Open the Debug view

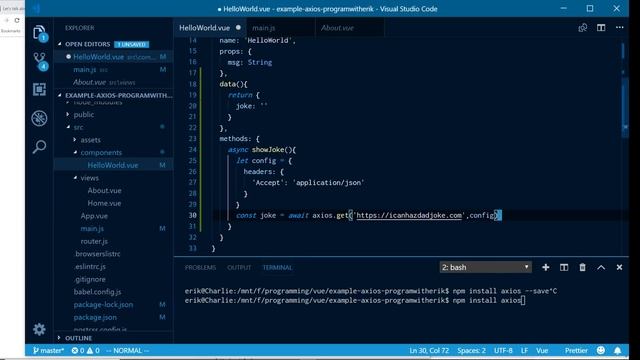(x=39, y=118)
